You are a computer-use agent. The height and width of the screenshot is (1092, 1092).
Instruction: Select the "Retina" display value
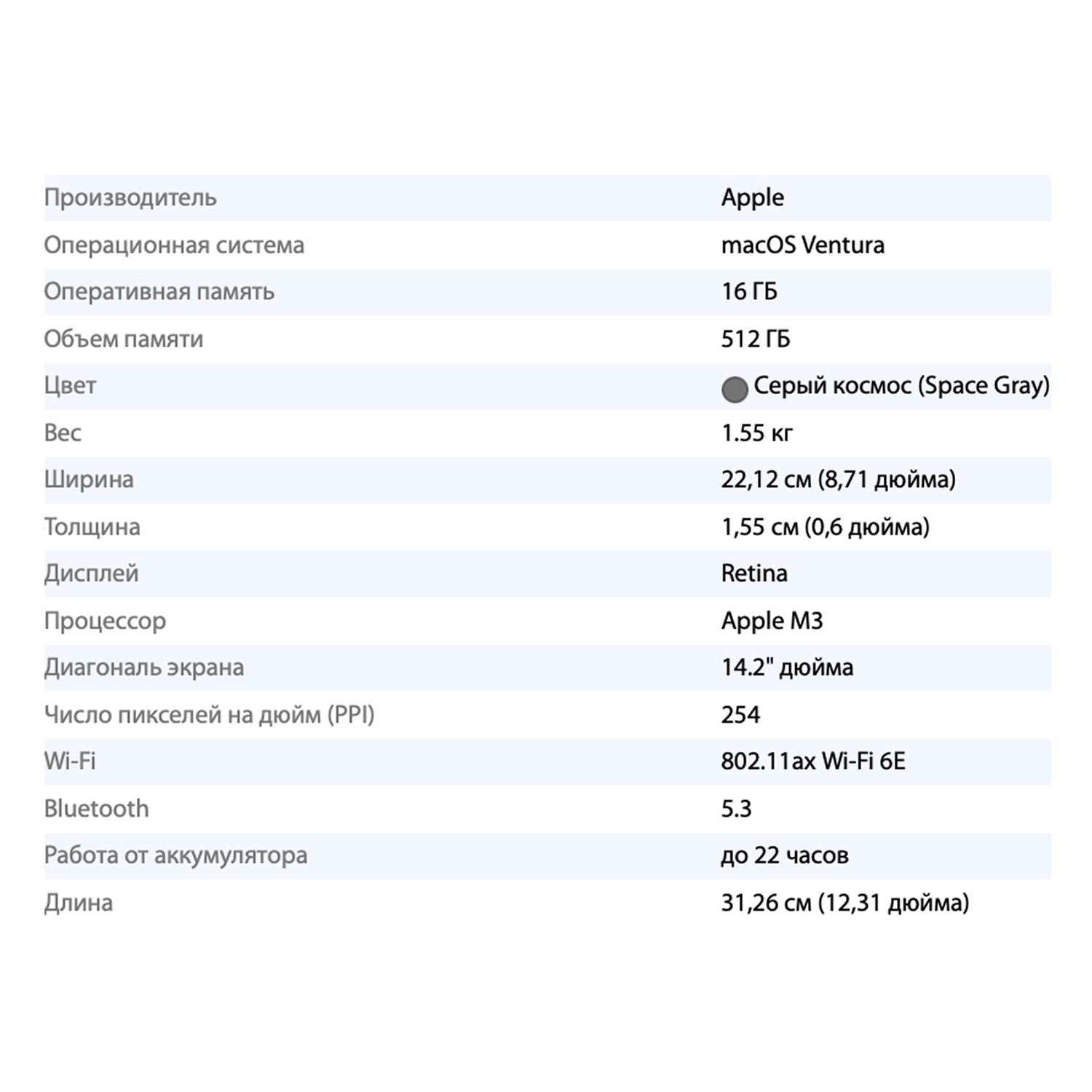(x=754, y=574)
